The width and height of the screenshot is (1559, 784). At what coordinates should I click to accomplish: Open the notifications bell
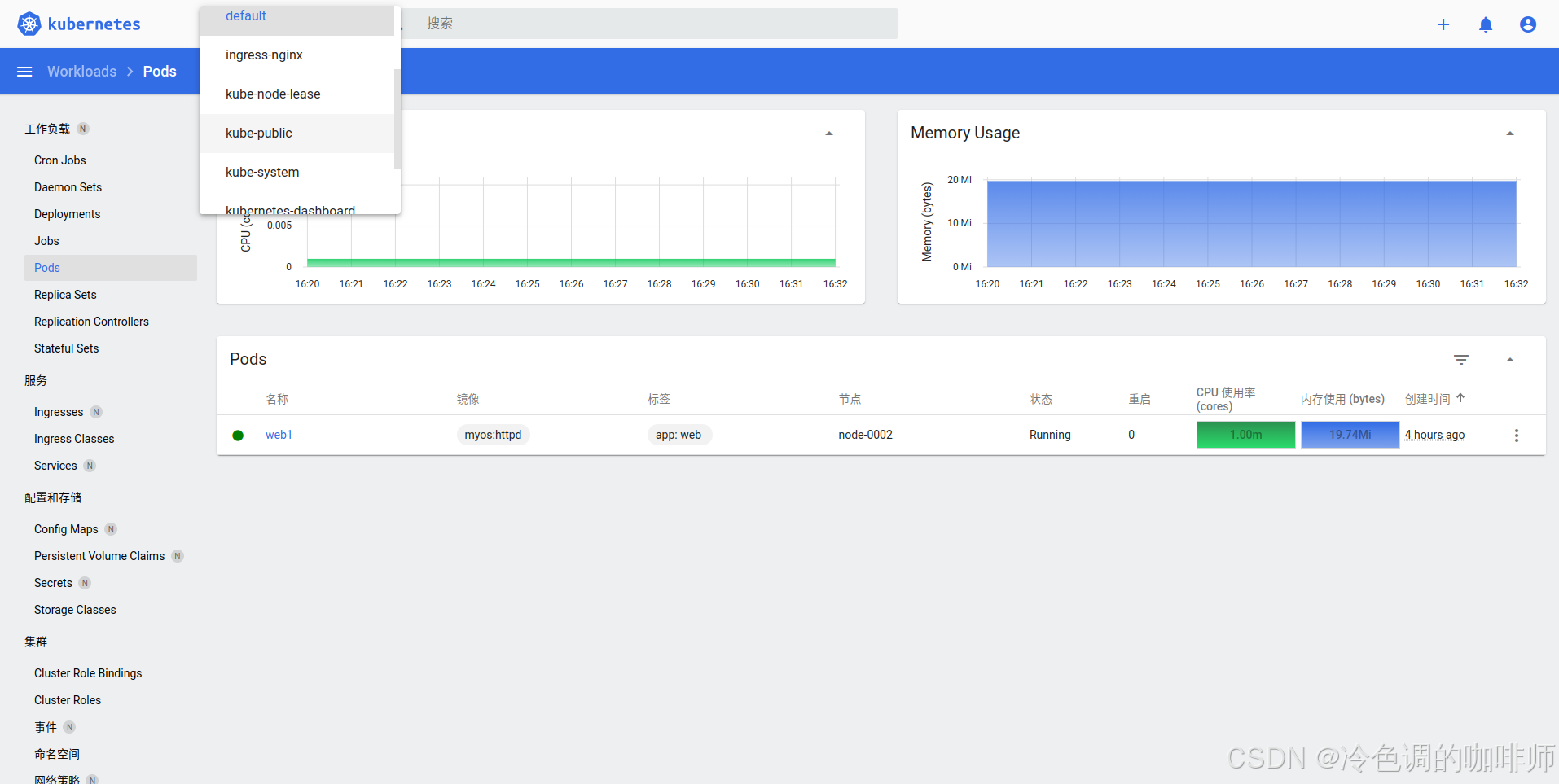click(x=1486, y=24)
